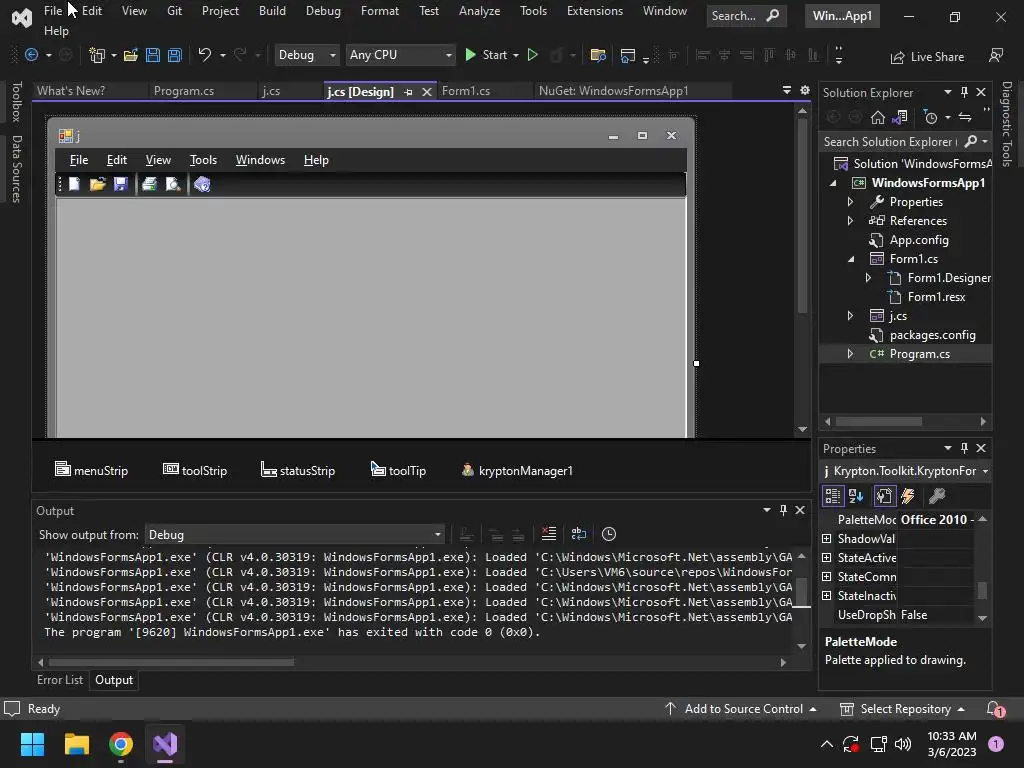Click the Tools menu on the designed form
This screenshot has width=1024, height=768.
(x=203, y=160)
